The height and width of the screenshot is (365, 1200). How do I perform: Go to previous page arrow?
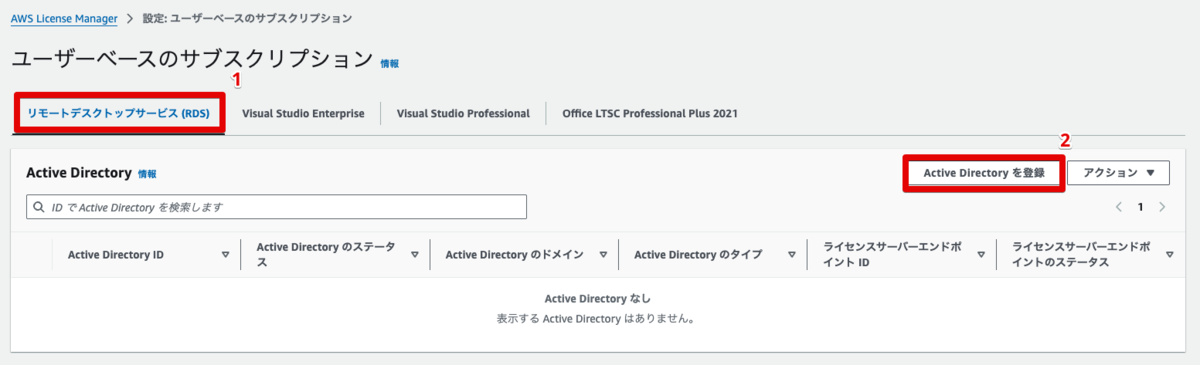point(1119,207)
